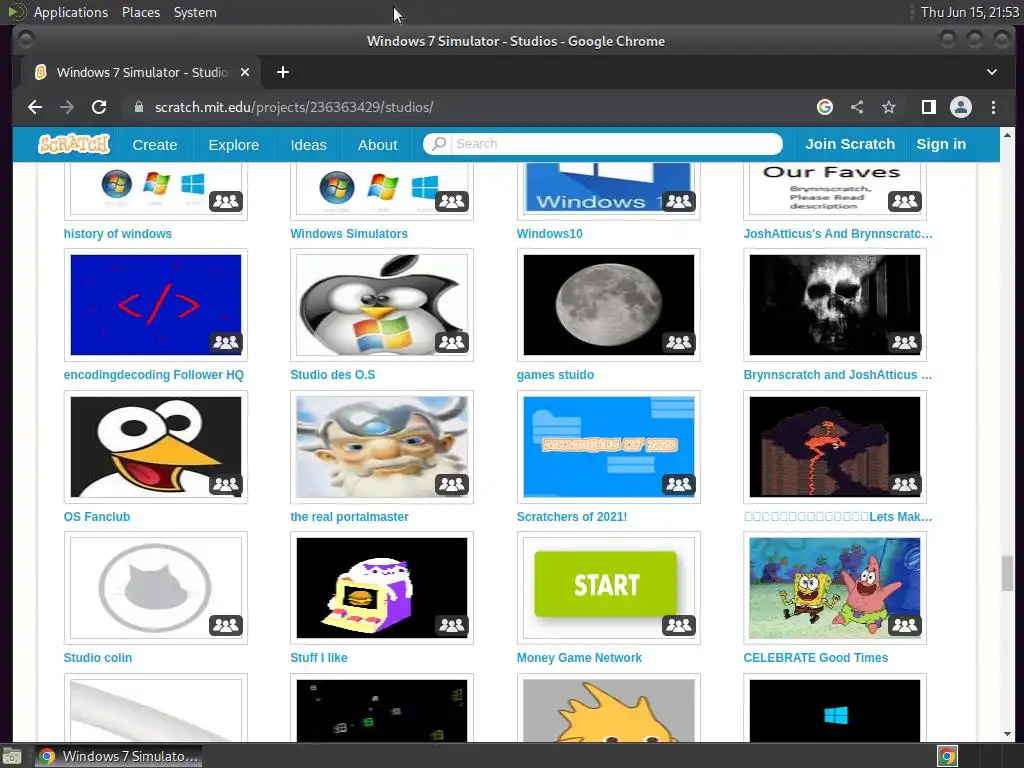Screen dimensions: 1024x768
Task: Open games stuido link
Action: 555,375
